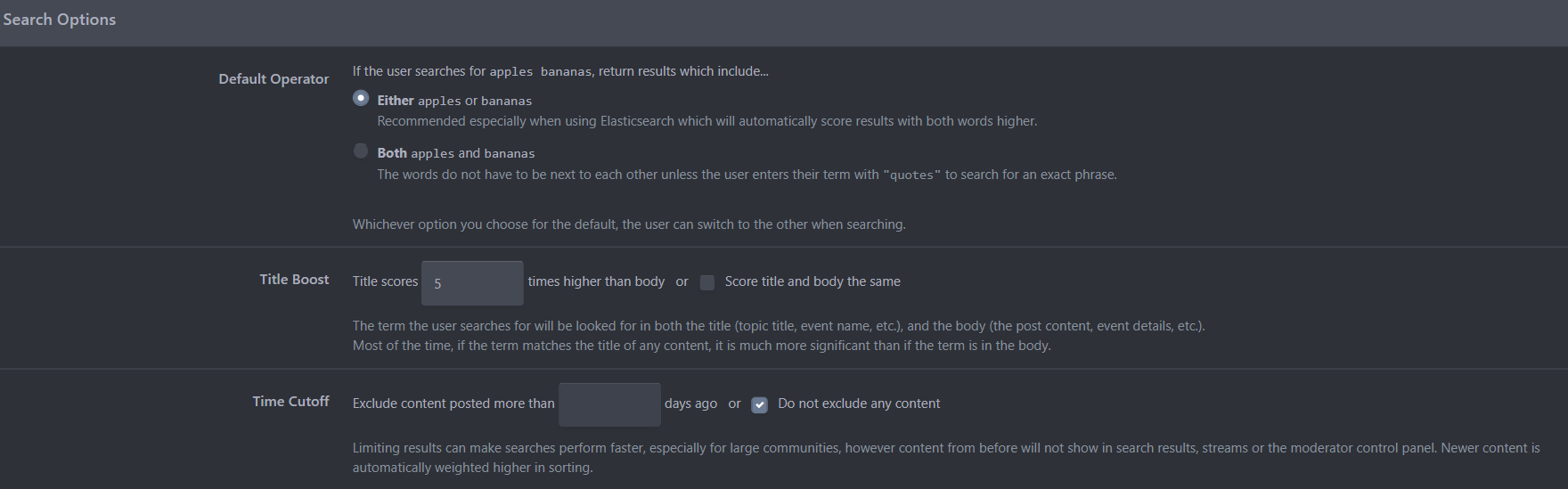Click the Default Operator setting label
The height and width of the screenshot is (489, 1568).
[274, 78]
